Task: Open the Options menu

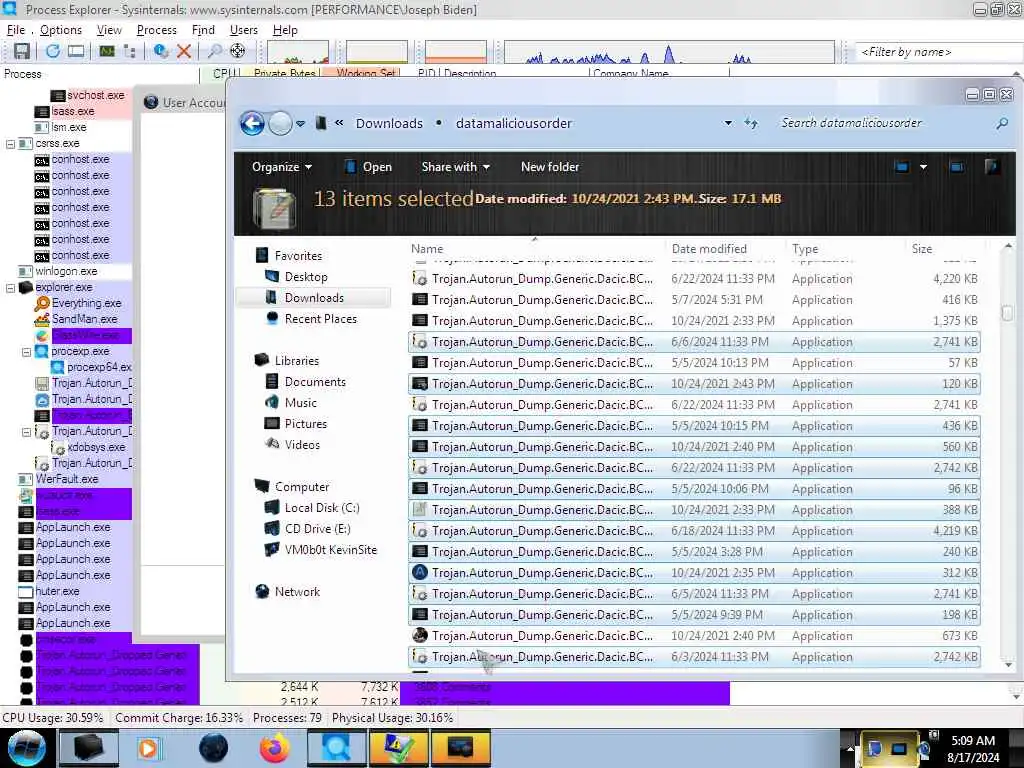Action: click(61, 30)
